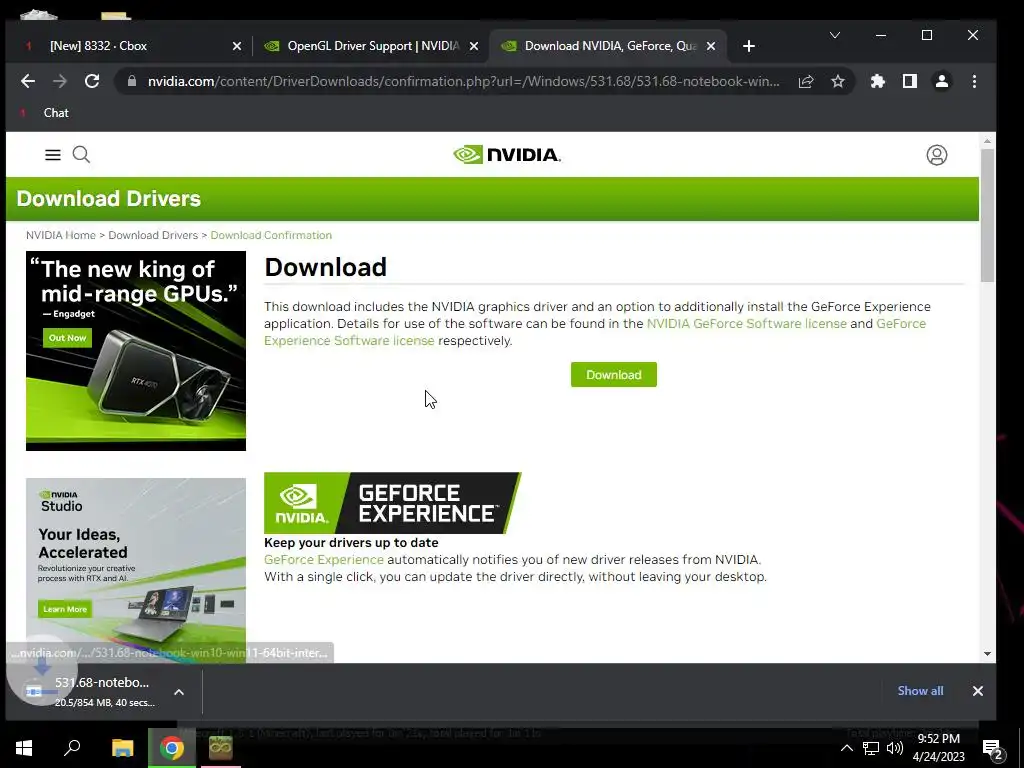Click the Keep your drivers up to date heading
The width and height of the screenshot is (1024, 768).
point(351,543)
